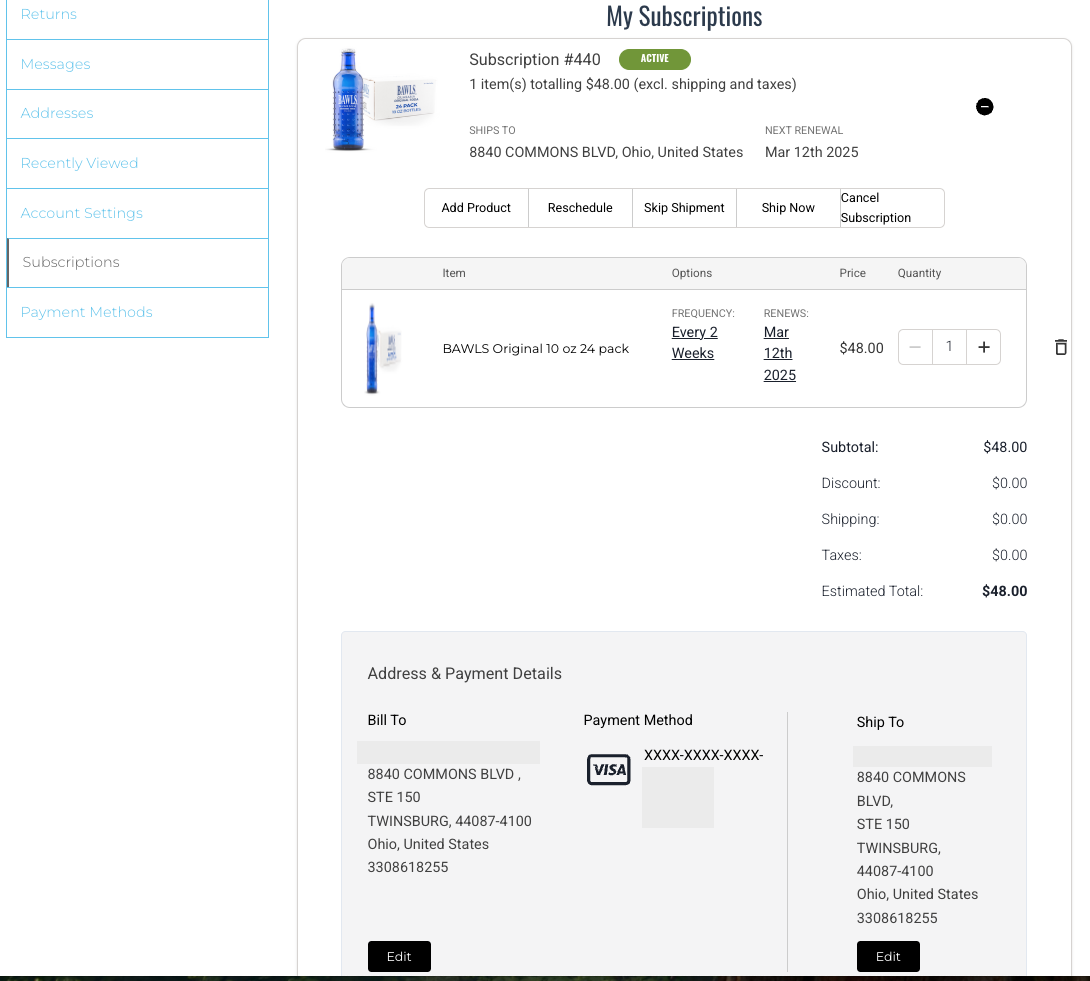1090x981 pixels.
Task: Click the Price column header
Action: (x=852, y=273)
